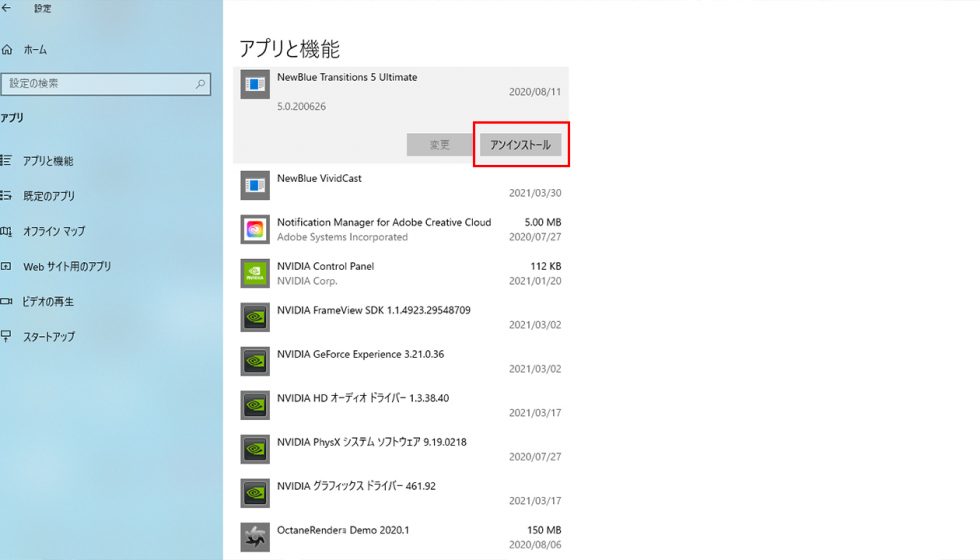980x560 pixels.
Task: Select the NVIDIA Control Panel entry
Action: coord(401,273)
